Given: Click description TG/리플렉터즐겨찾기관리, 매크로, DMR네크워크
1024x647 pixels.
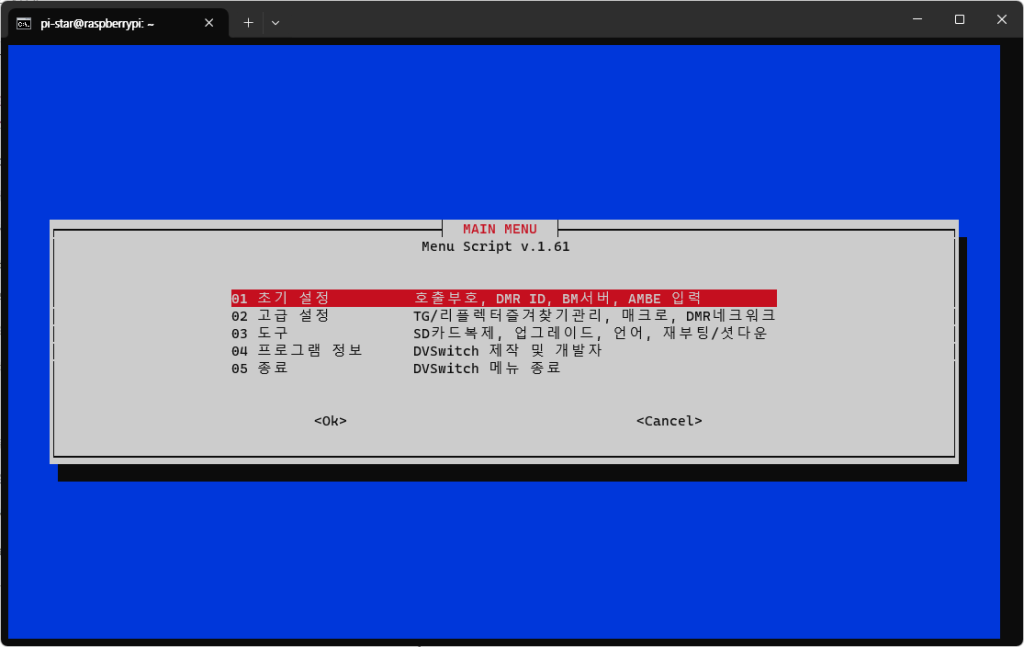Looking at the screenshot, I should [594, 316].
